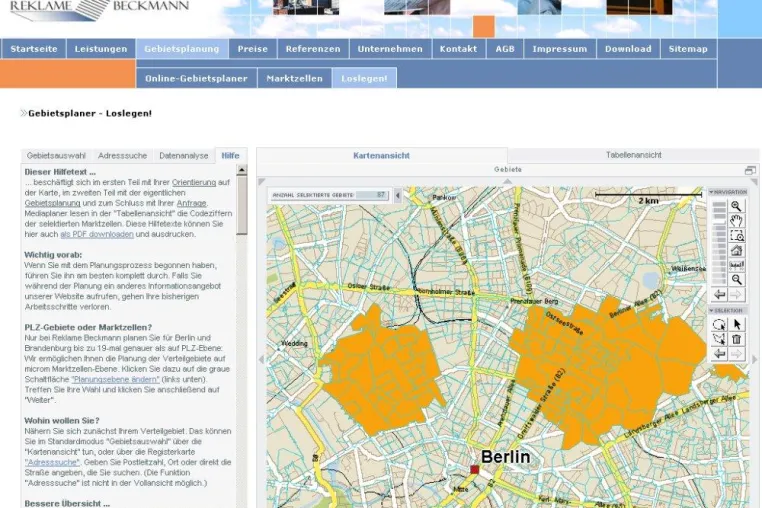
Task: Go to next map view arrow in Navigation
Action: coord(737,295)
